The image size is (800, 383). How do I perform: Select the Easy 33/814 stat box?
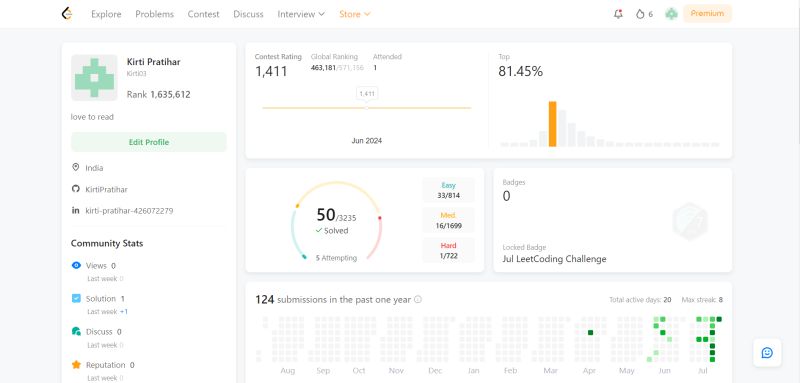[x=448, y=190]
